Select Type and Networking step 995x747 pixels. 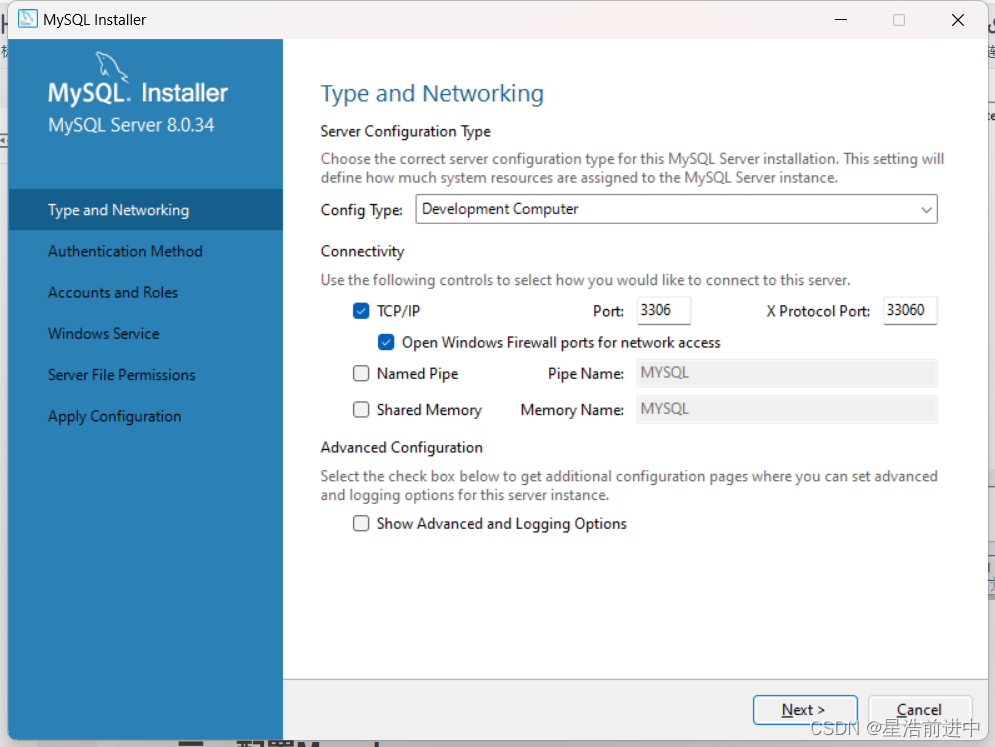pyautogui.click(x=146, y=209)
